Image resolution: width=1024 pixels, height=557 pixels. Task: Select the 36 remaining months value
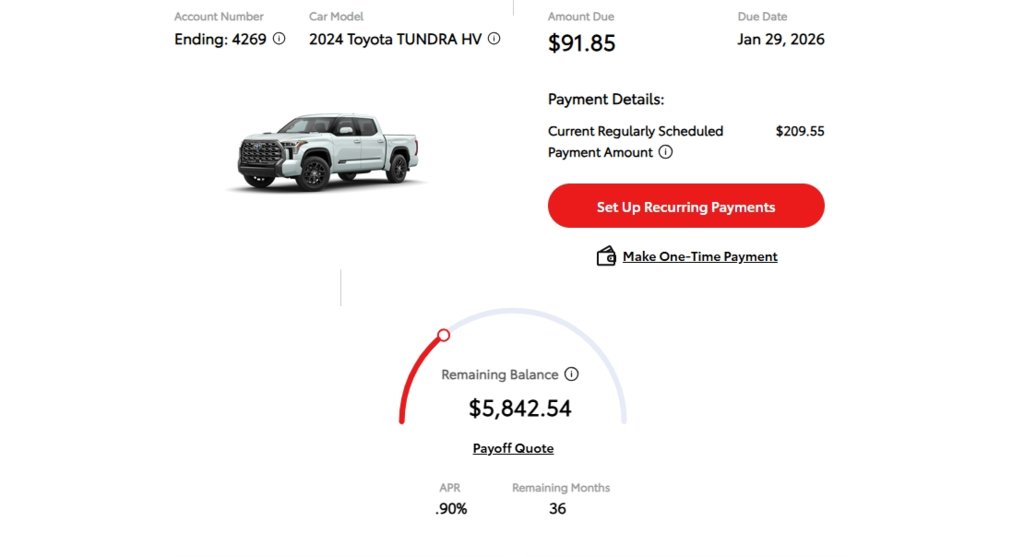tap(557, 509)
